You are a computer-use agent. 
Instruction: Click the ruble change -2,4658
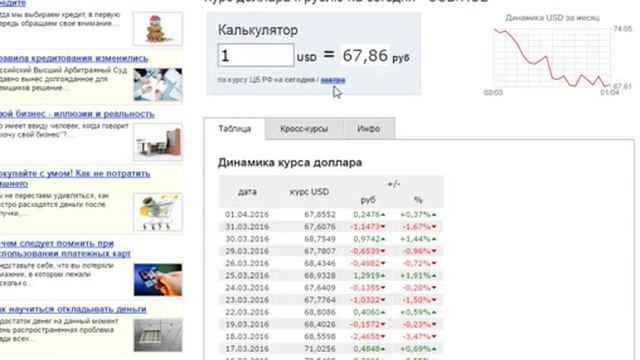[x=368, y=337]
